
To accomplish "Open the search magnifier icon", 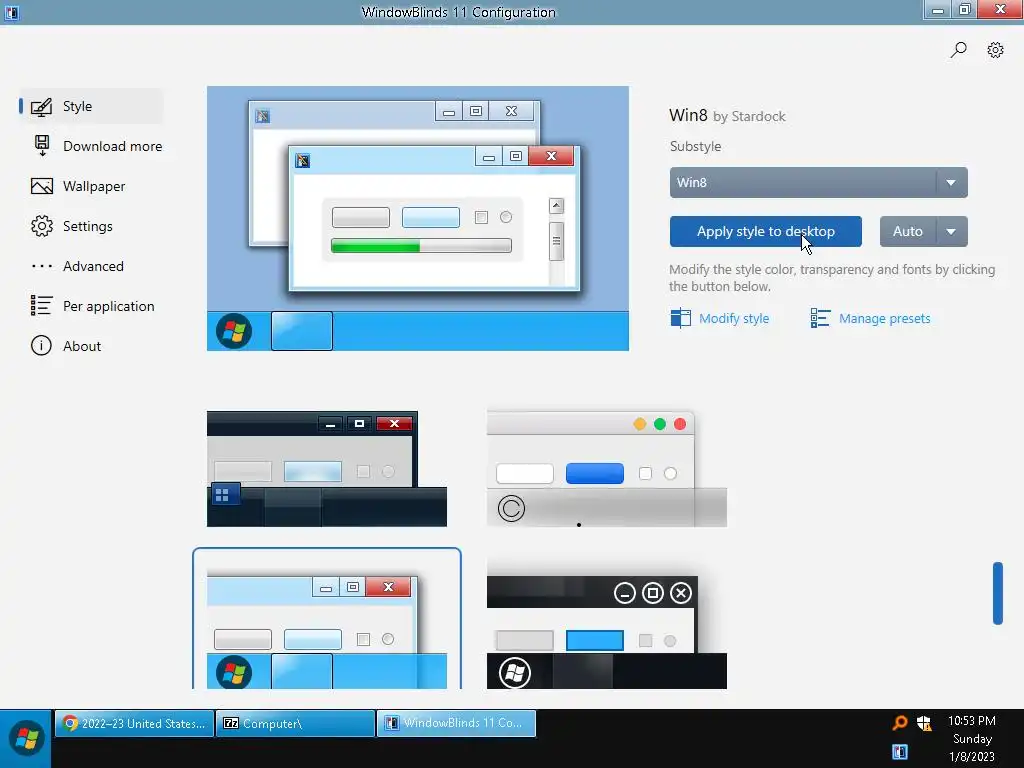I will [x=958, y=50].
